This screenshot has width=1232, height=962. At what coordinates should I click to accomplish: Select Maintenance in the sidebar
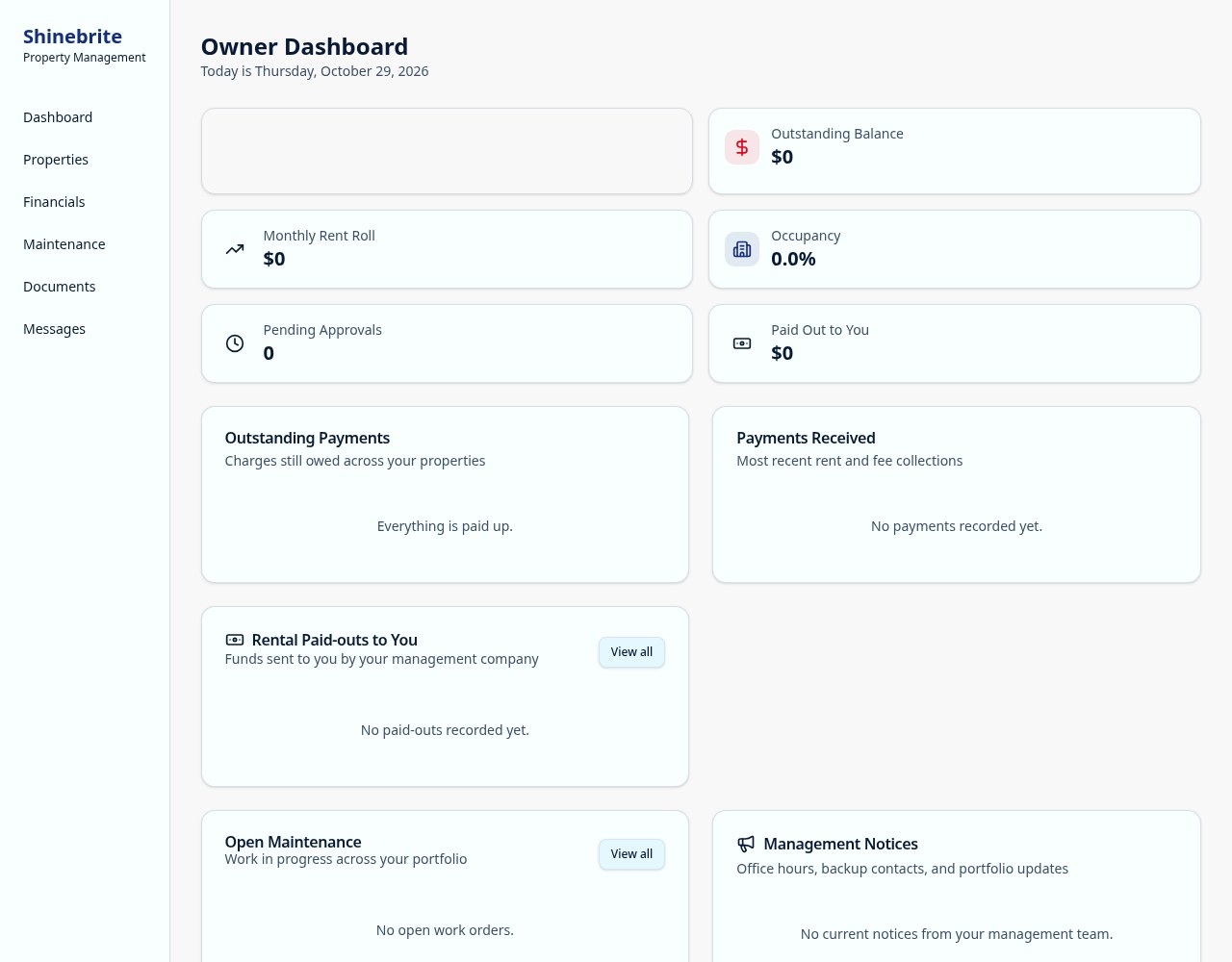tap(64, 244)
